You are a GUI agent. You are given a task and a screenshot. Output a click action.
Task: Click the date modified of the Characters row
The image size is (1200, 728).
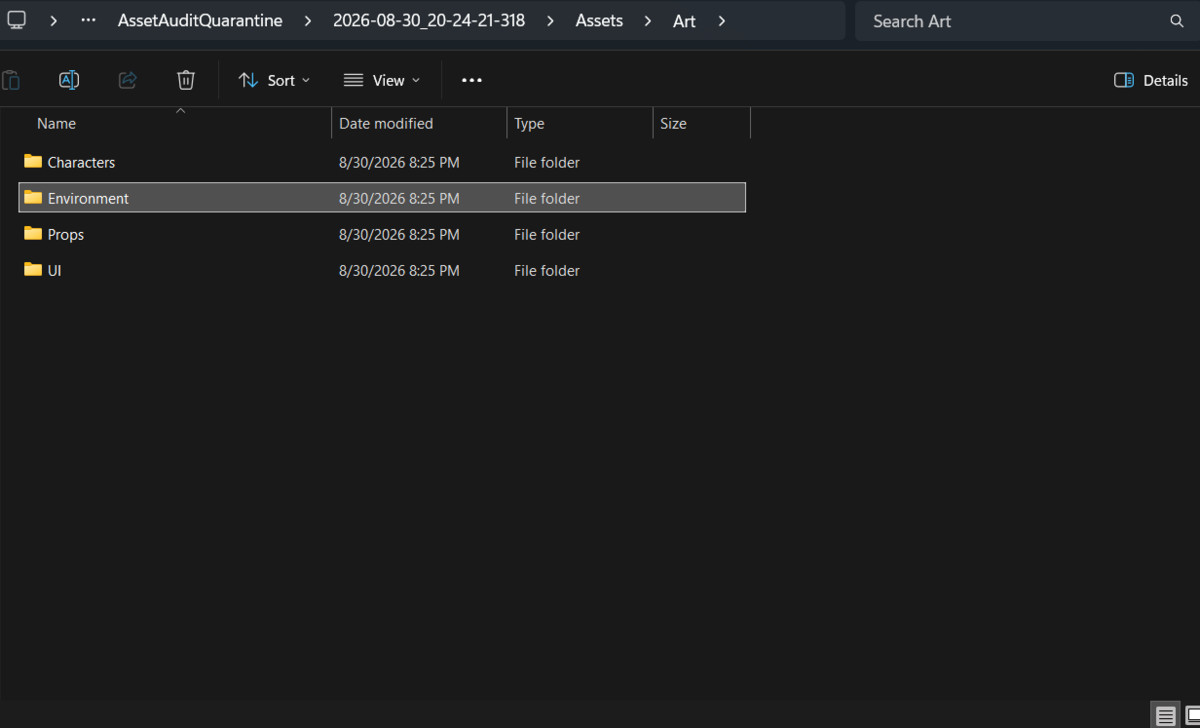(399, 162)
